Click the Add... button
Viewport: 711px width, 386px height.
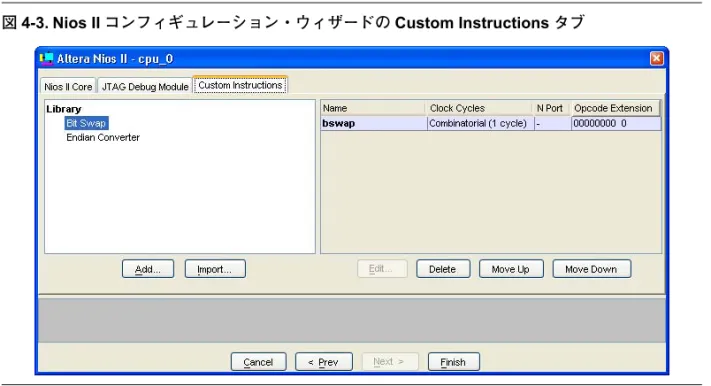(x=148, y=269)
